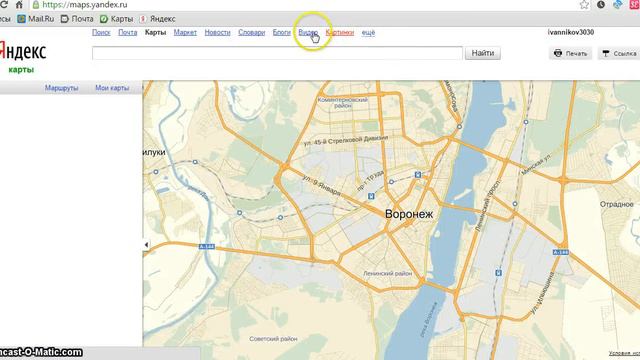Viewport: 640px width, 360px height.
Task: Collapse the left panel with the arrow
Action: click(146, 245)
